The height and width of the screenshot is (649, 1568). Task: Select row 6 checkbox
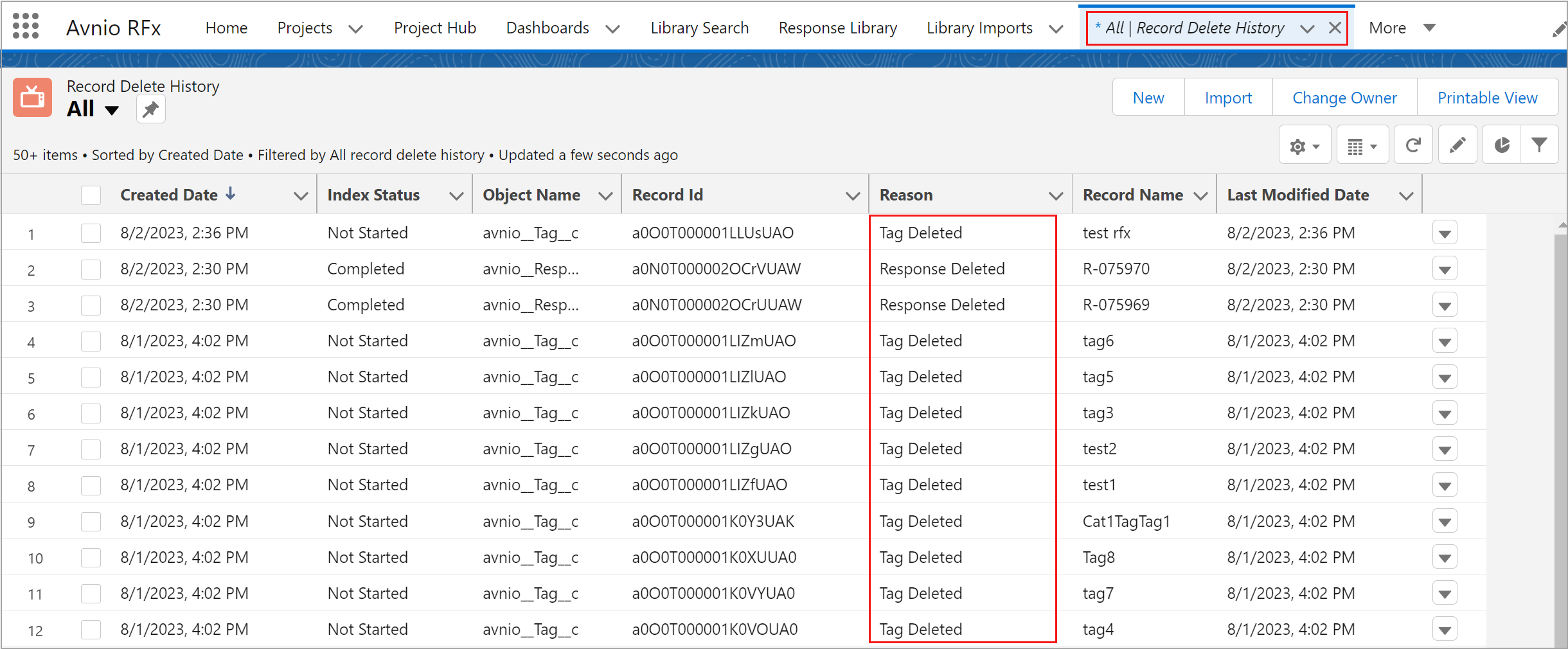pyautogui.click(x=91, y=413)
